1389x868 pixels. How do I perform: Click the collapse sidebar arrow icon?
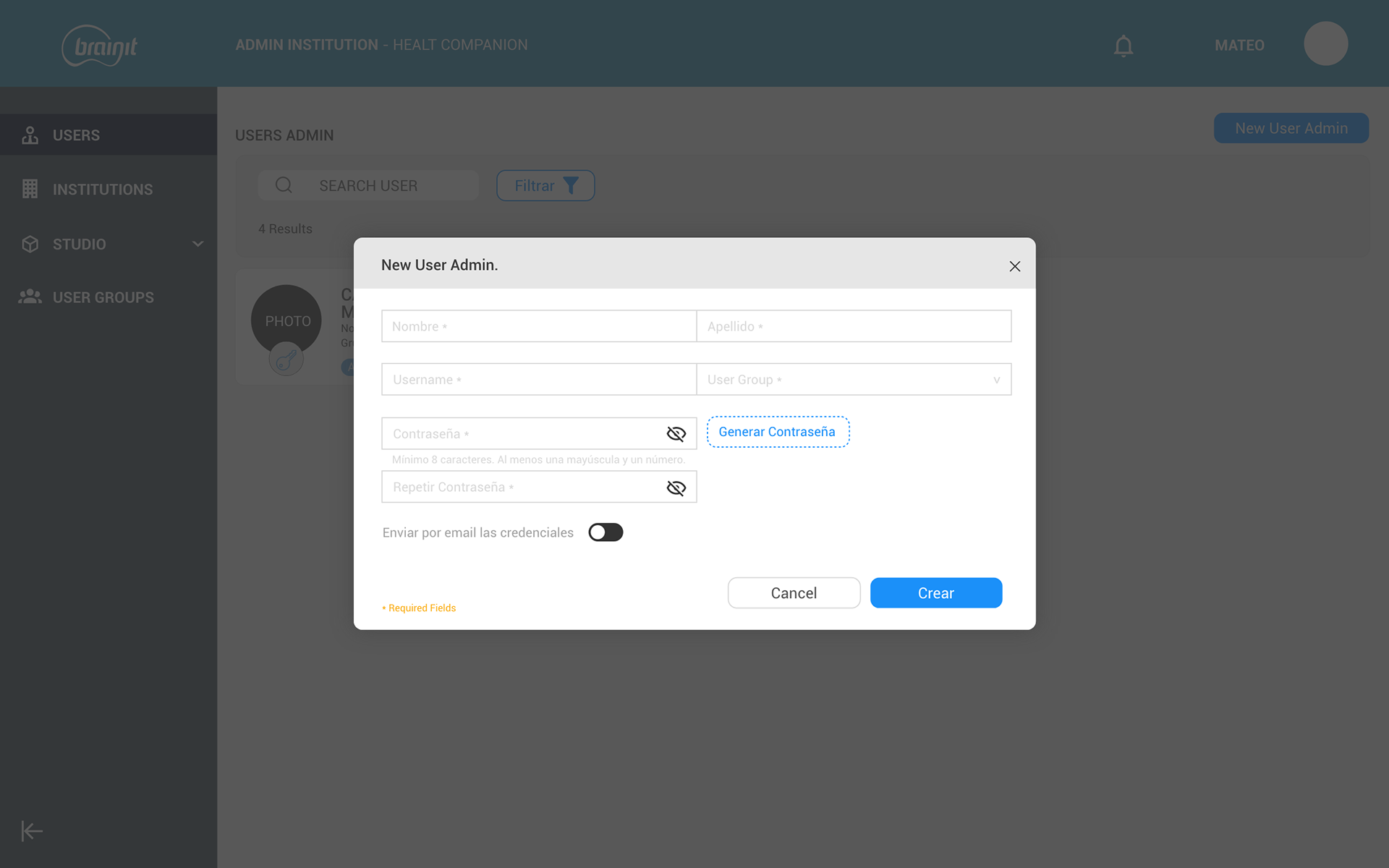click(31, 831)
